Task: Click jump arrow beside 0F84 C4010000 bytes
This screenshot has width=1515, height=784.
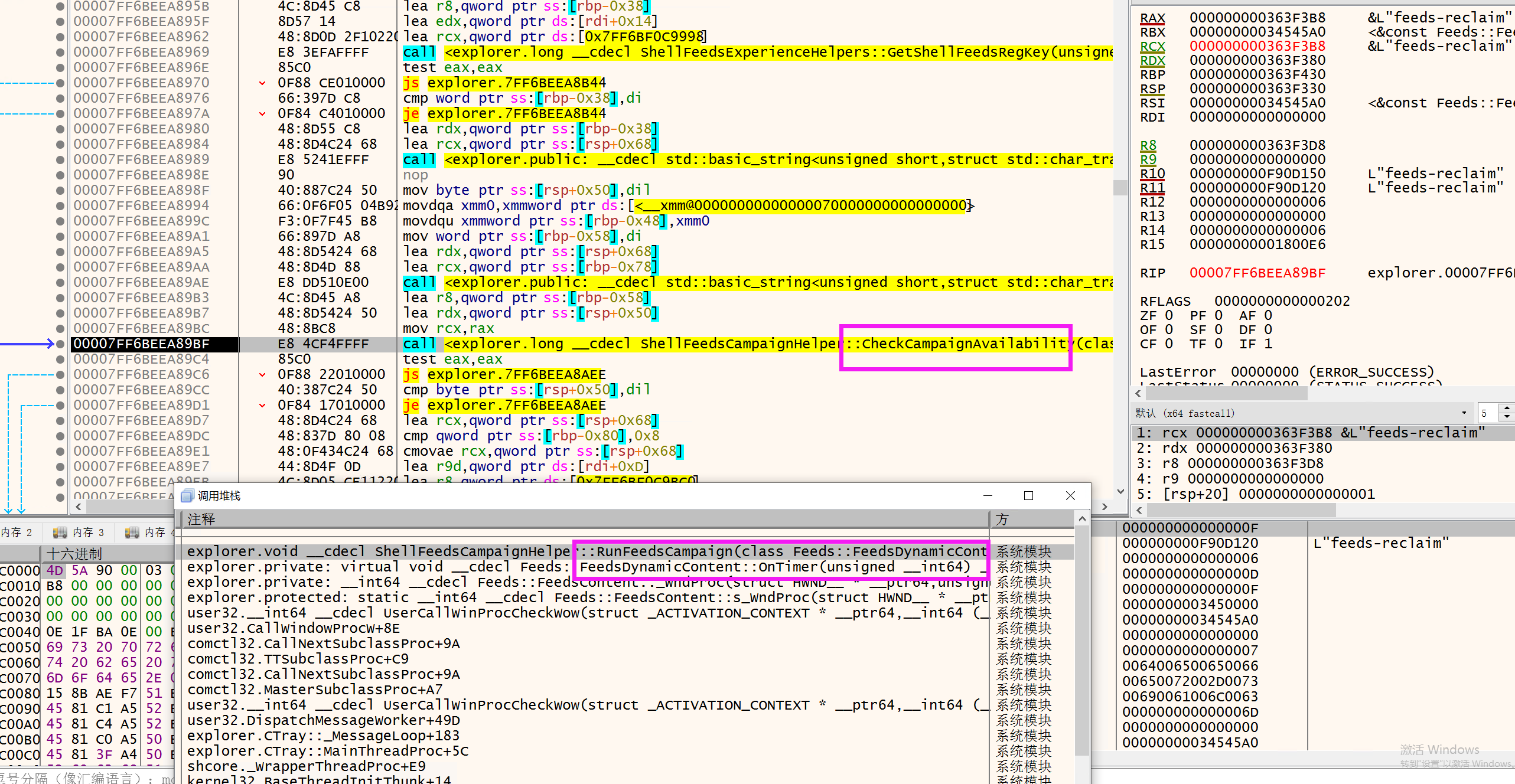Action: pyautogui.click(x=262, y=114)
